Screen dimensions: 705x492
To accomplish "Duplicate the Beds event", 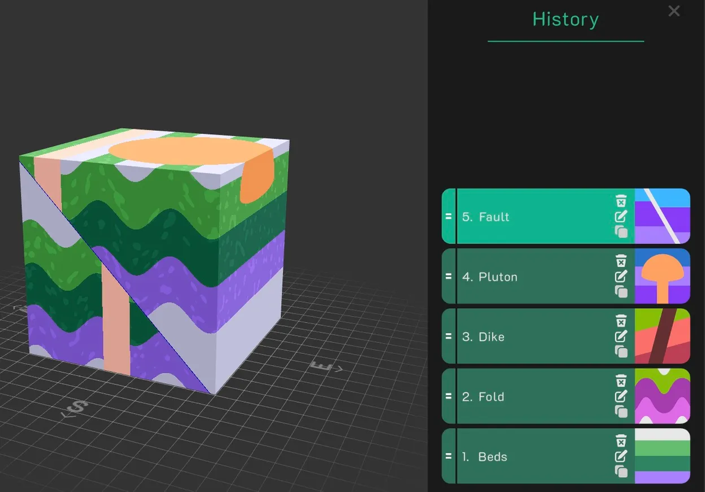I will (x=621, y=472).
